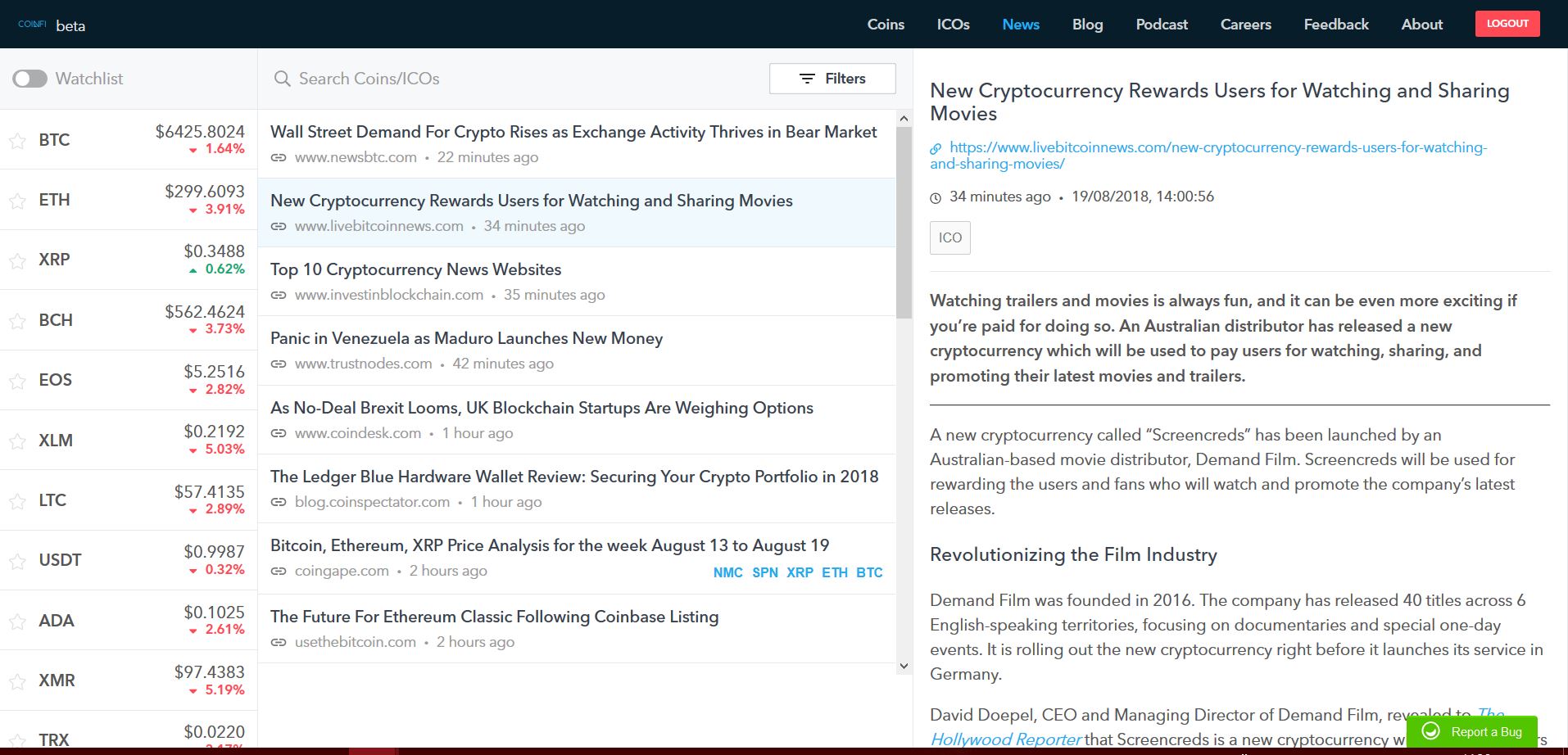Star EOS to add to watchlist
1568x755 pixels.
[x=17, y=381]
